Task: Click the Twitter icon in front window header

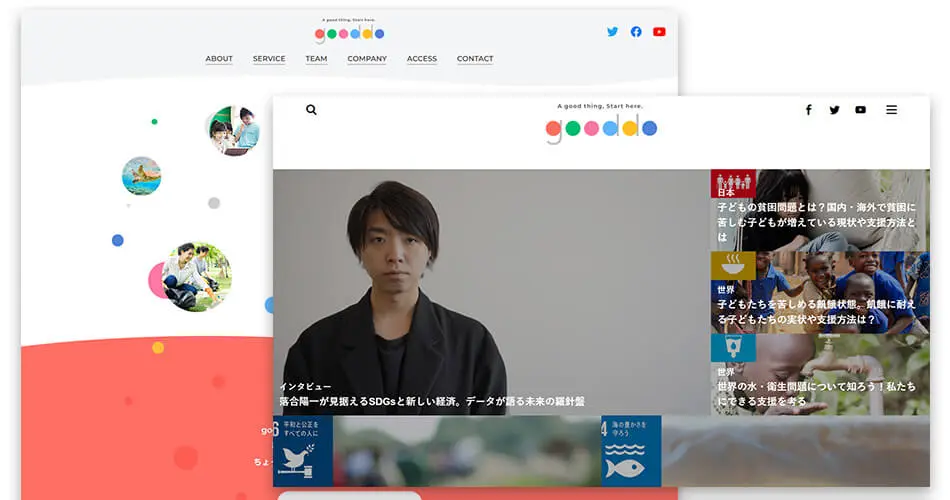Action: (x=834, y=110)
